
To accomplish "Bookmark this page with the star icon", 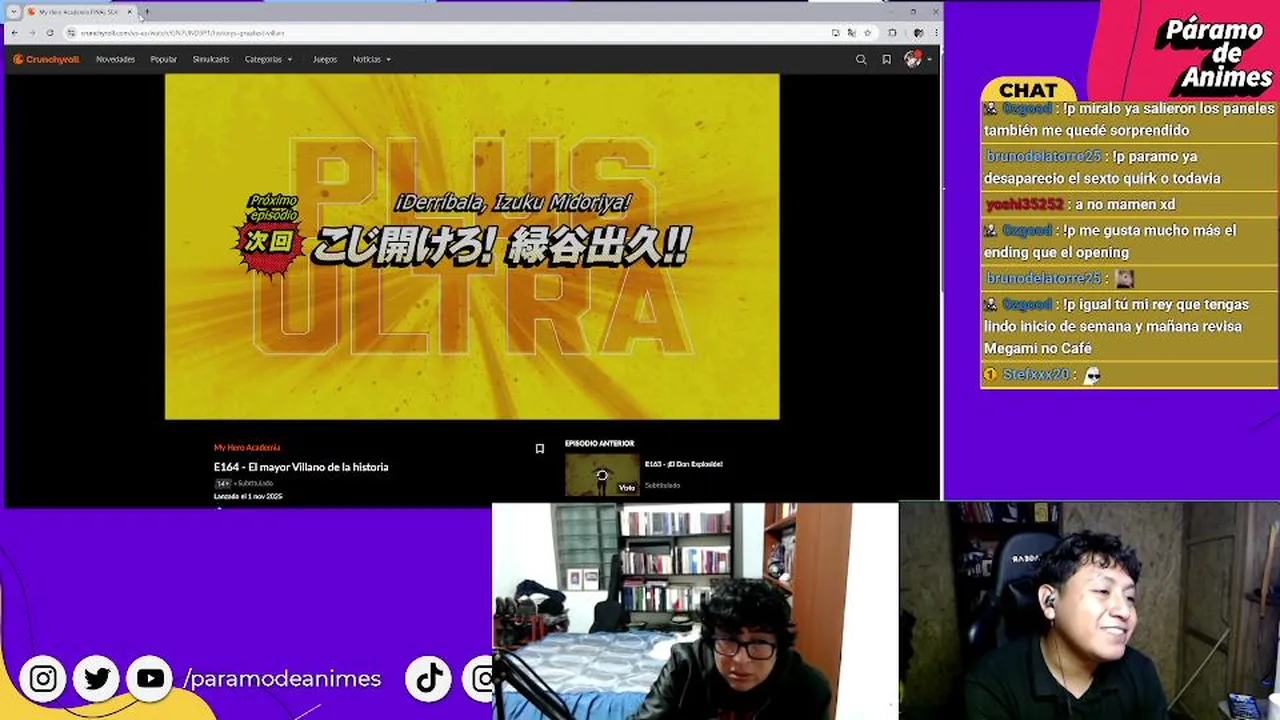I will pyautogui.click(x=867, y=33).
